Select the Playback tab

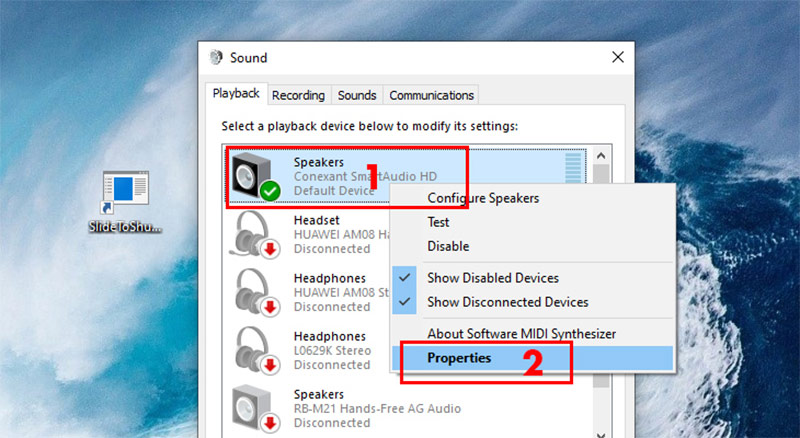point(236,94)
